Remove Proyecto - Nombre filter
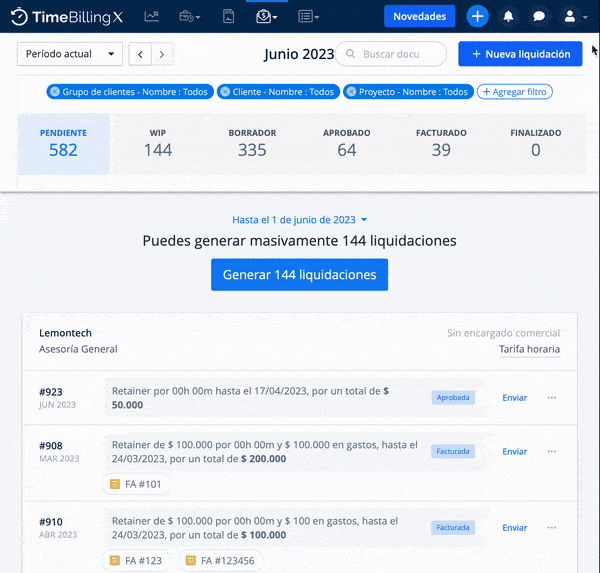Image resolution: width=600 pixels, height=573 pixels. pos(352,92)
